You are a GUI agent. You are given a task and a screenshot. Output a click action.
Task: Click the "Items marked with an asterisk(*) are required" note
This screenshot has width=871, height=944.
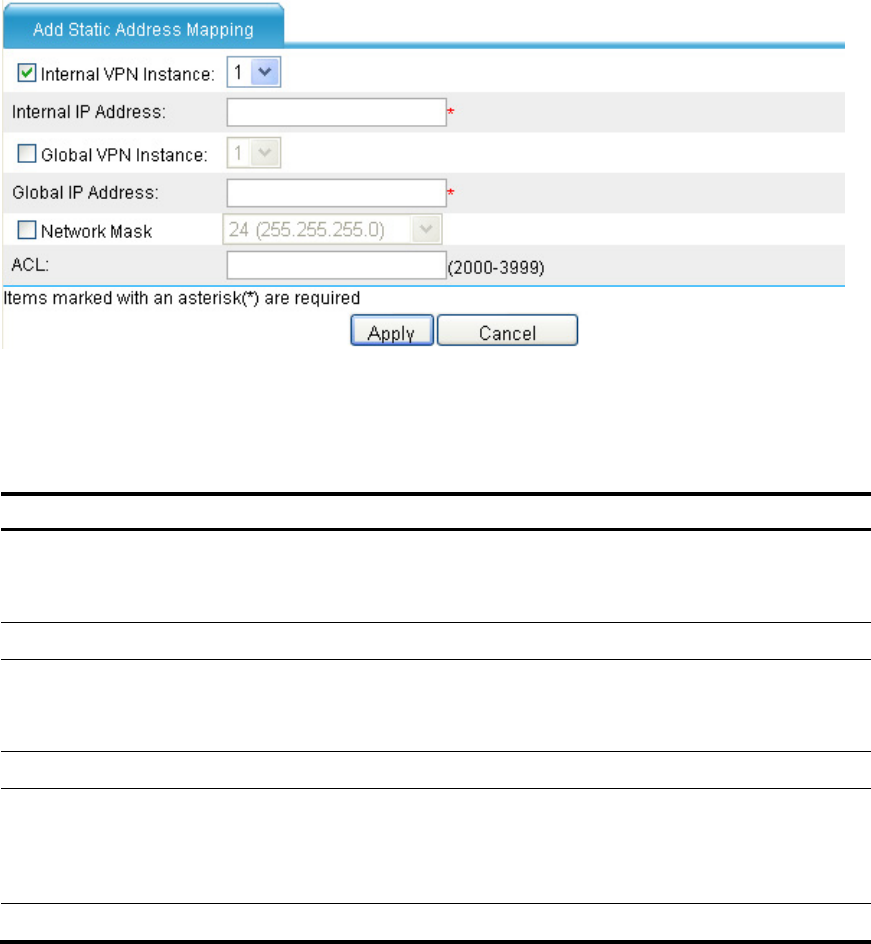point(182,298)
